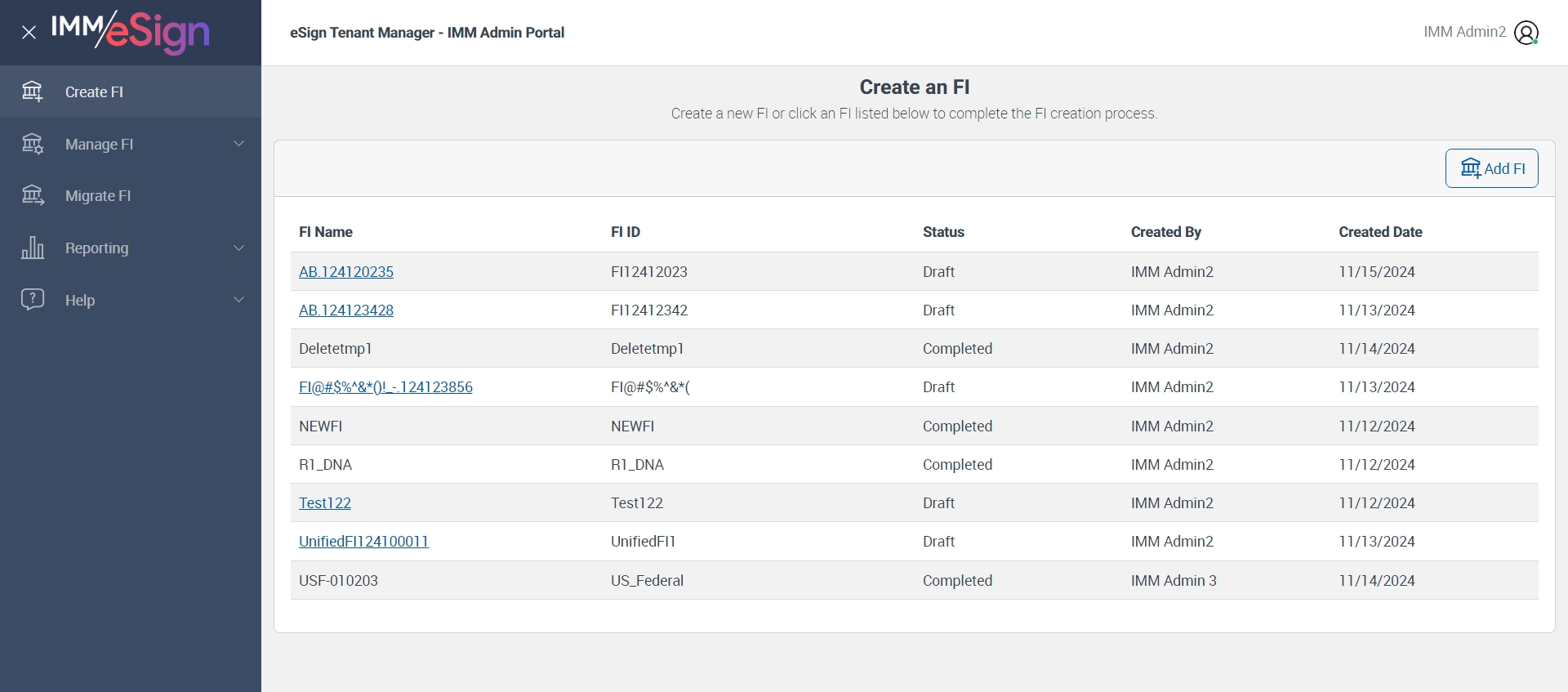Open the AB.124120235 FI link

coord(346,272)
